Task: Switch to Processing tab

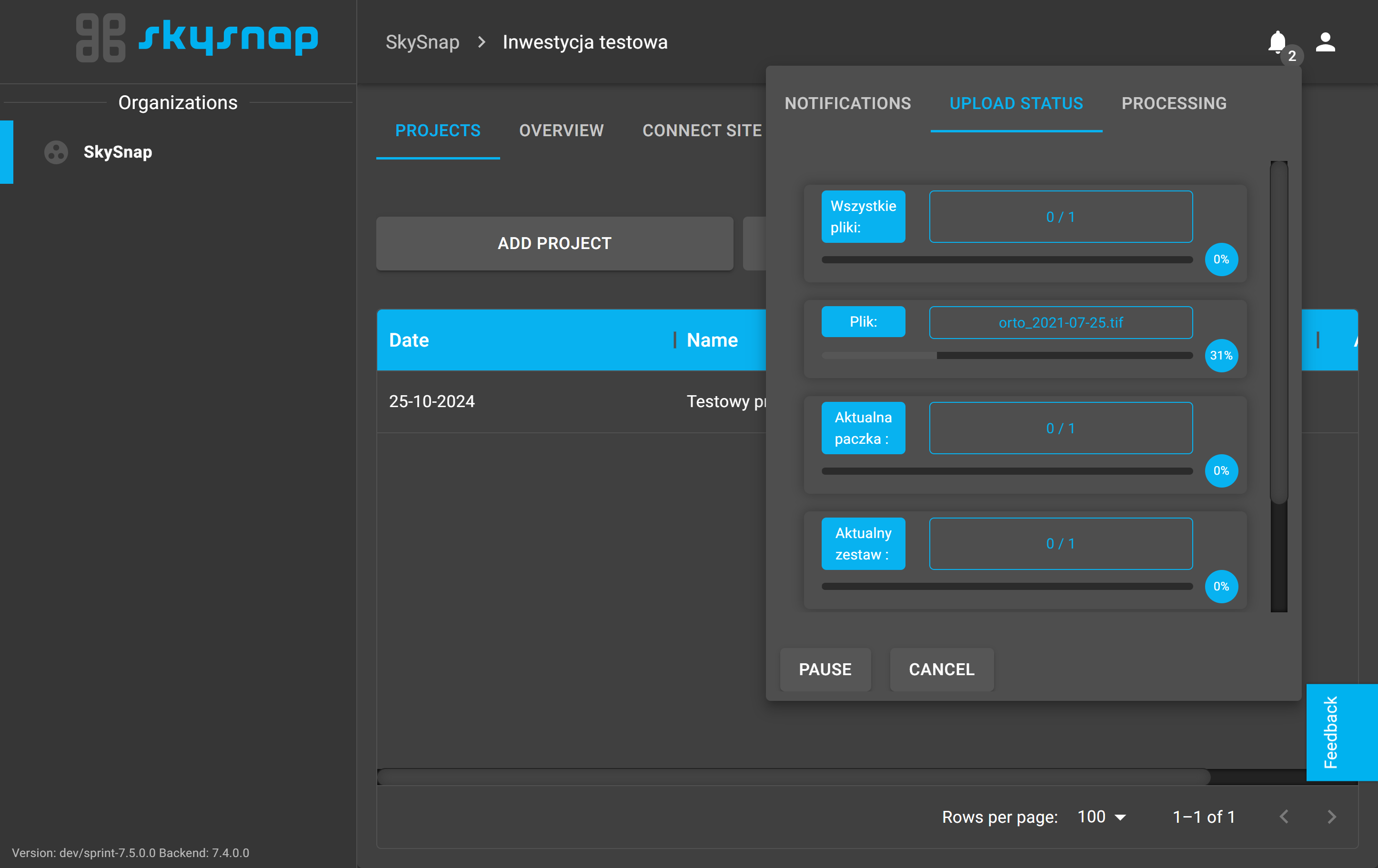Action: pos(1174,104)
